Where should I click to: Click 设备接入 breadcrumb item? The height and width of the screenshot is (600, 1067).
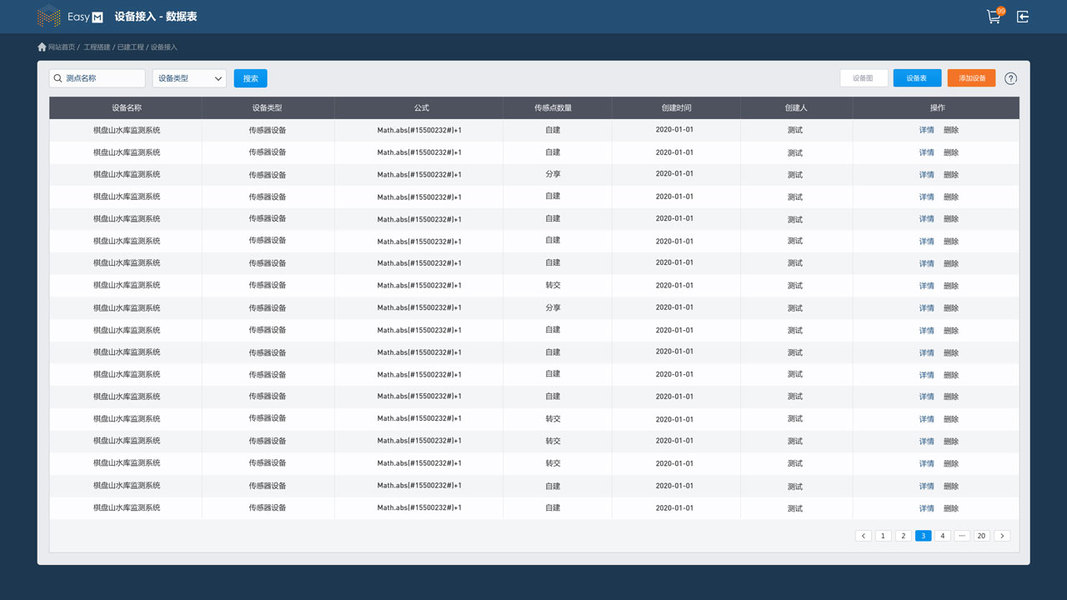pos(163,47)
